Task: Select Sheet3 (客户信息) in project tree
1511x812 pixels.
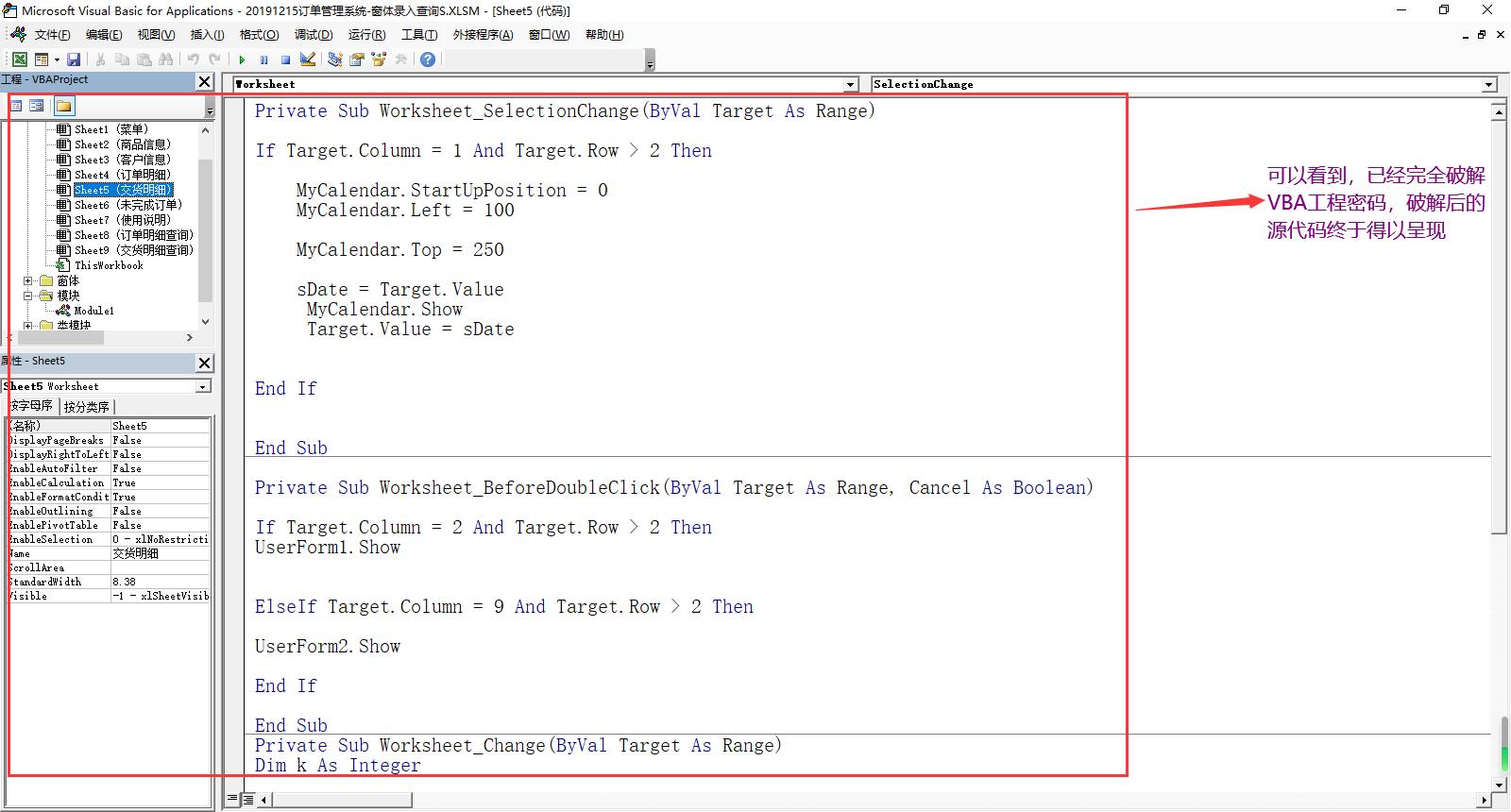Action: tap(123, 160)
